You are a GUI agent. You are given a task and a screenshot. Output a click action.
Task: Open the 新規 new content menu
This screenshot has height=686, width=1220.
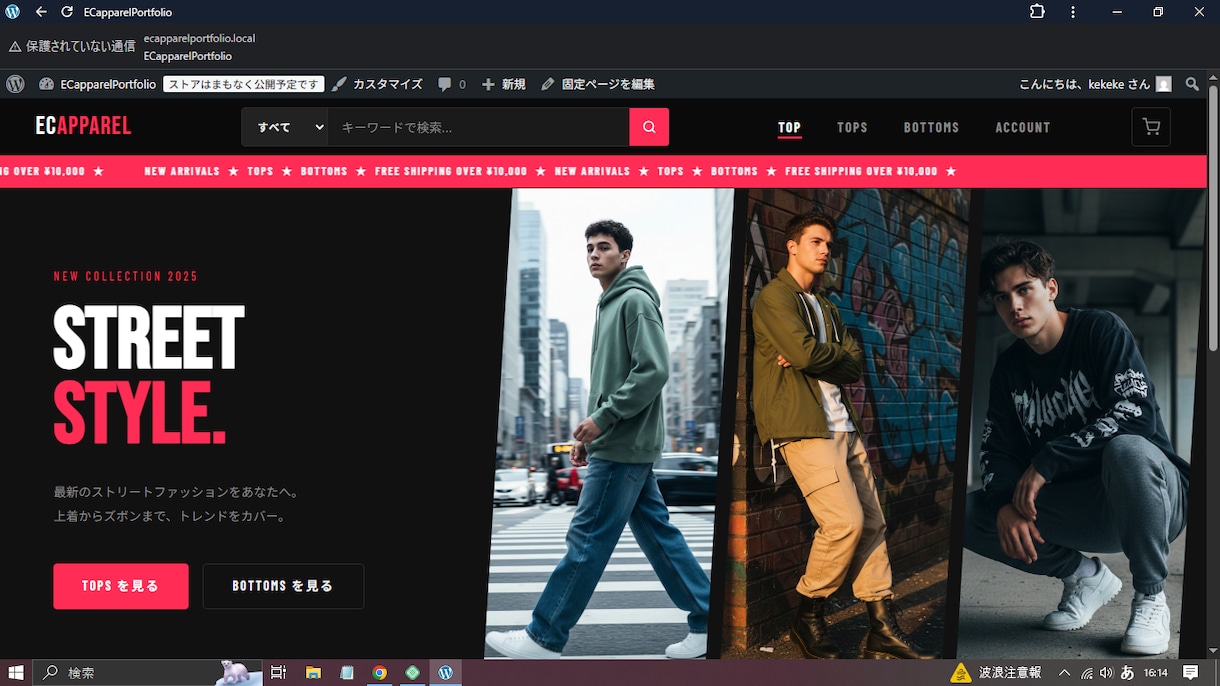[x=504, y=84]
